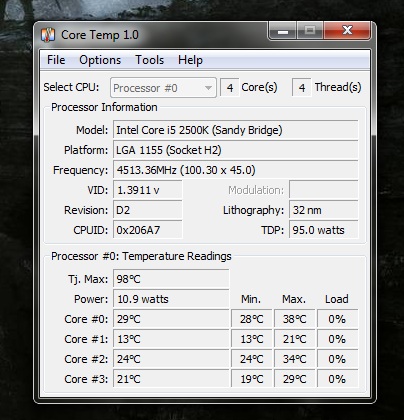
Task: Click the CPUID value 0x206A7
Action: (148, 230)
